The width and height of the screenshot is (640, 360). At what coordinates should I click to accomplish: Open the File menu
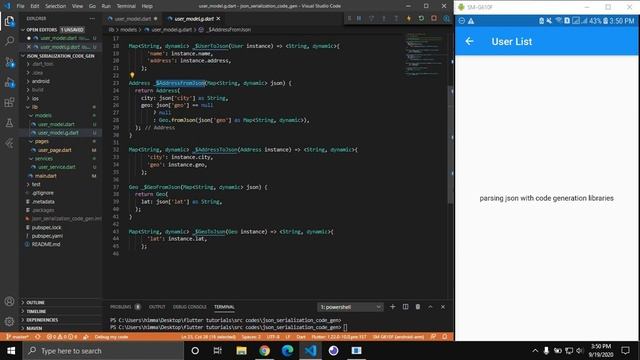20,6
